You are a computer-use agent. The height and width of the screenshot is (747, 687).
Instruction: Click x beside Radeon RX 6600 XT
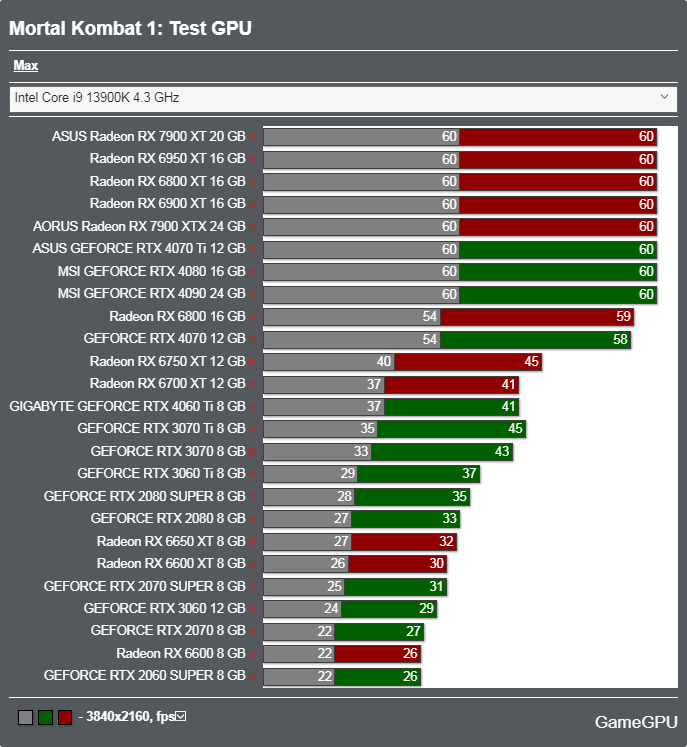[x=253, y=564]
